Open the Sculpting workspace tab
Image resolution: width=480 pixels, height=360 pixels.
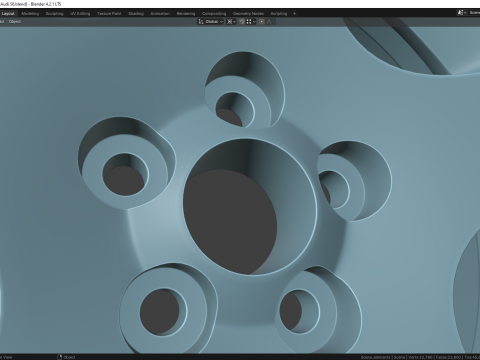[54, 14]
